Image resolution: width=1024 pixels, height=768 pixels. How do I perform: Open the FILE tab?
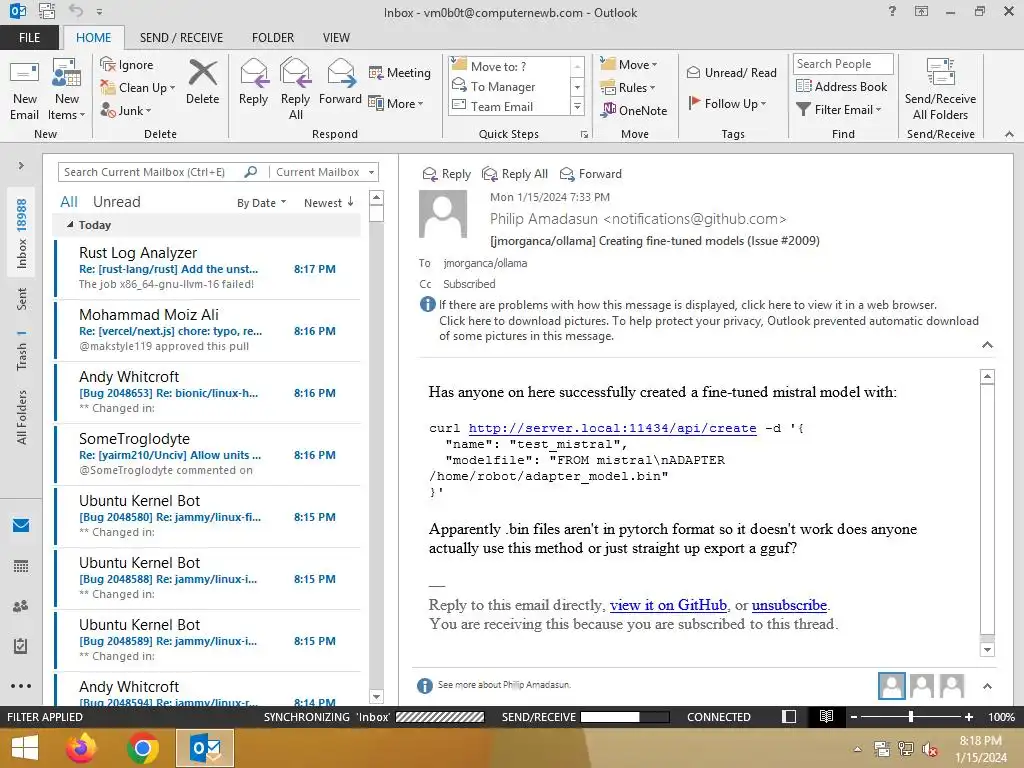point(29,38)
